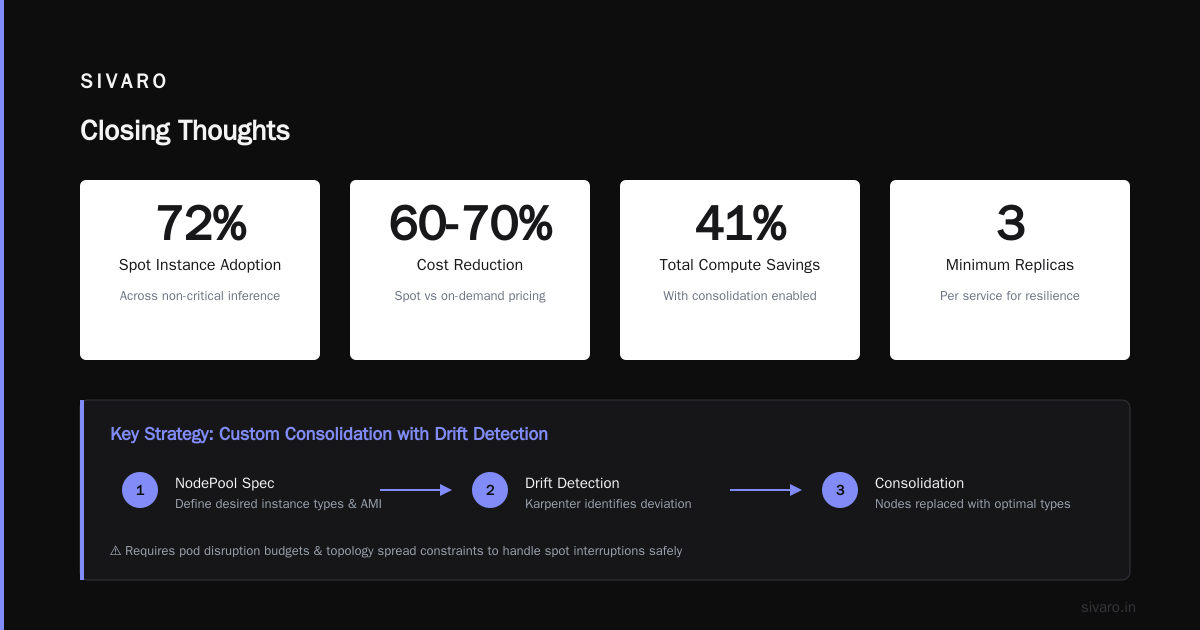Click the NodePool Spec step label
The image size is (1200, 630).
[225, 483]
